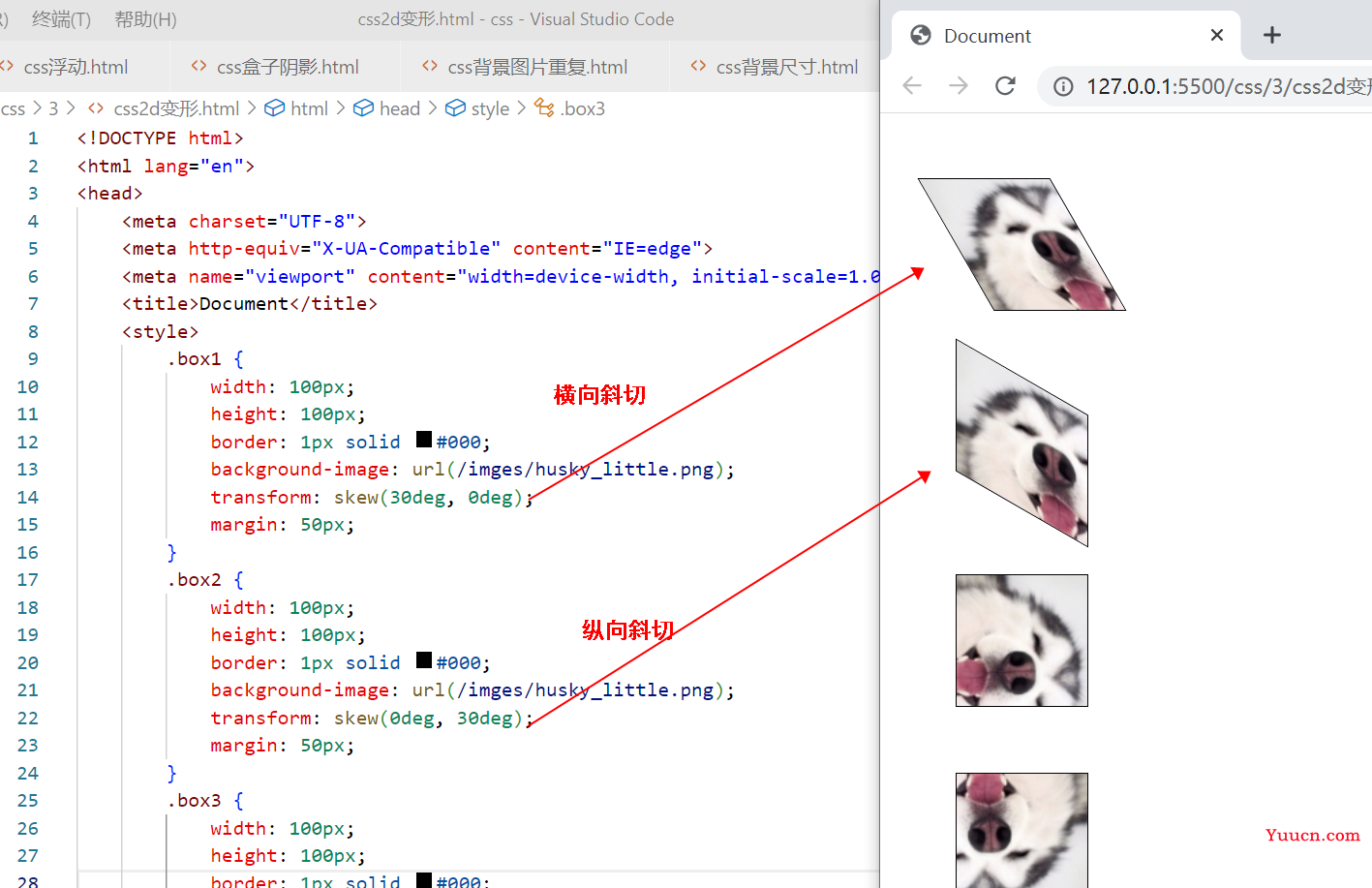Click the browser back arrow
Viewport: 1372px width, 888px height.
pos(912,86)
